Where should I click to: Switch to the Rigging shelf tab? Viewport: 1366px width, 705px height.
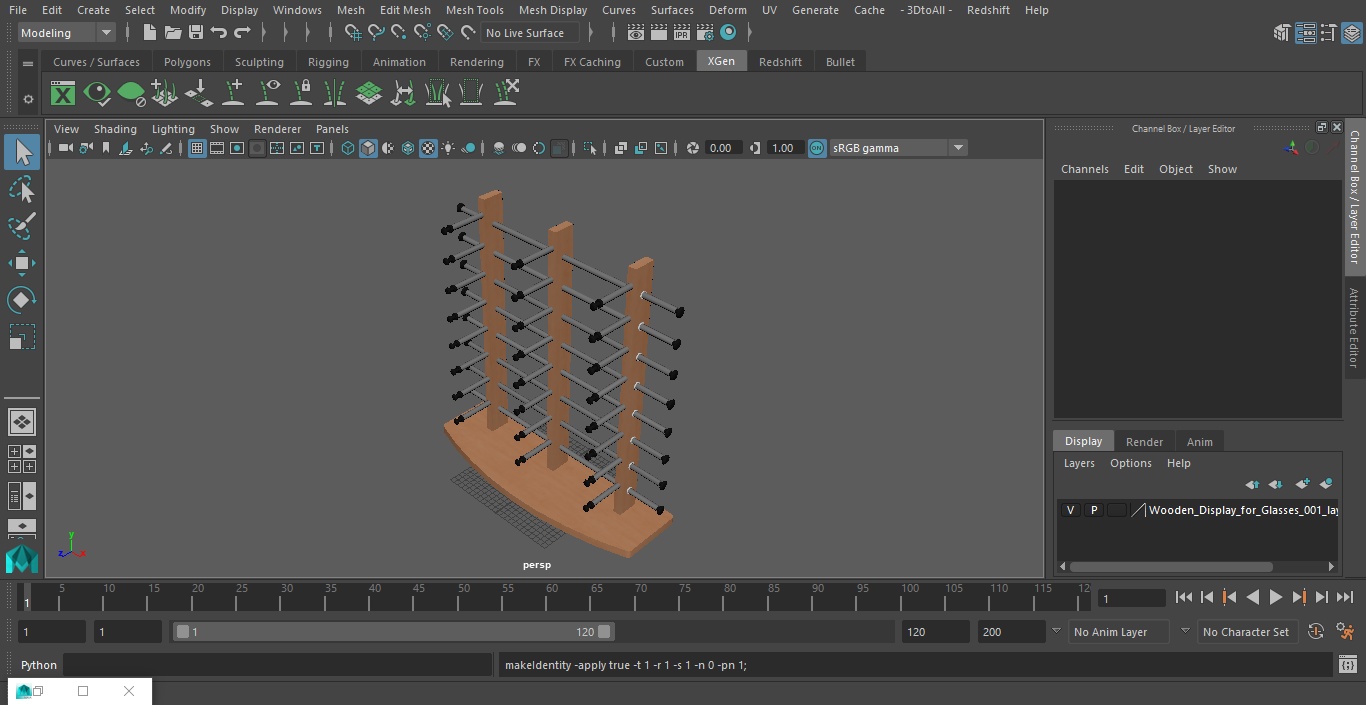click(328, 62)
